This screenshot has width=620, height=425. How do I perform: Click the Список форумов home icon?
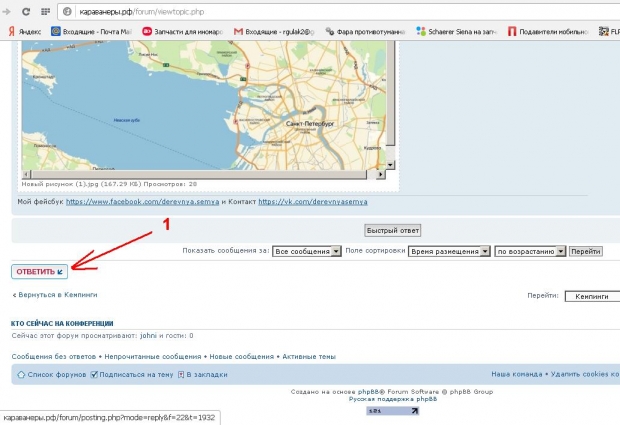pyautogui.click(x=21, y=375)
